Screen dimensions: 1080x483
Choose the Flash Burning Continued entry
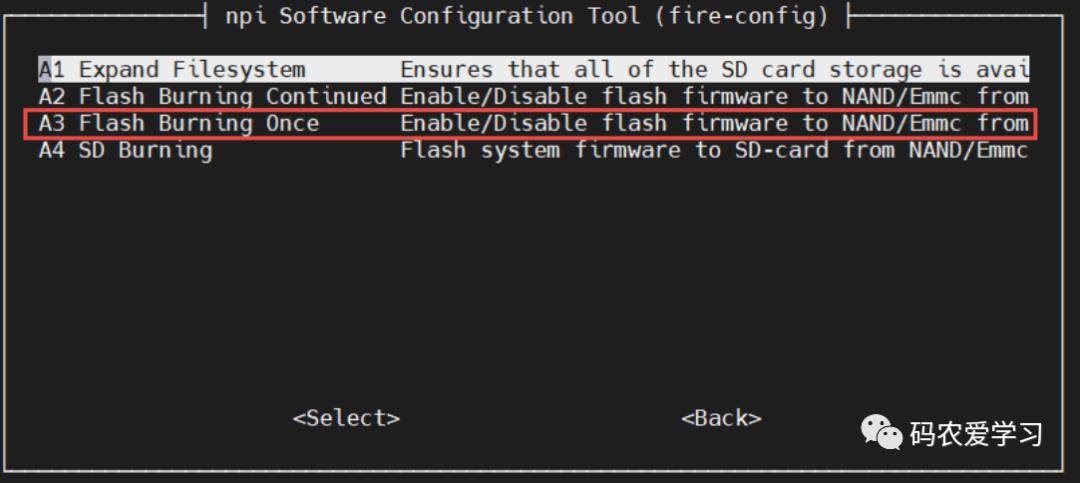point(534,96)
